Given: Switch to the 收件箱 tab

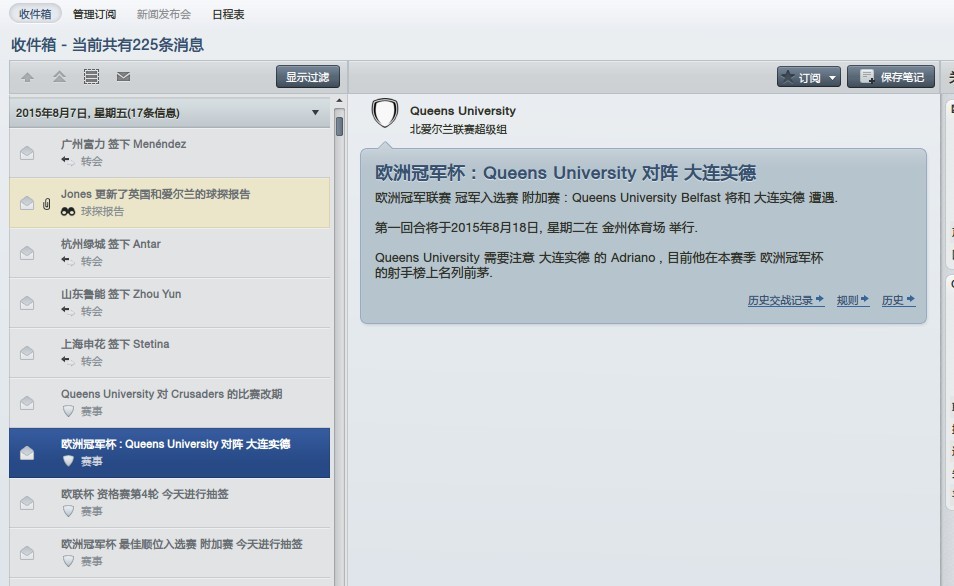Looking at the screenshot, I should tap(35, 14).
